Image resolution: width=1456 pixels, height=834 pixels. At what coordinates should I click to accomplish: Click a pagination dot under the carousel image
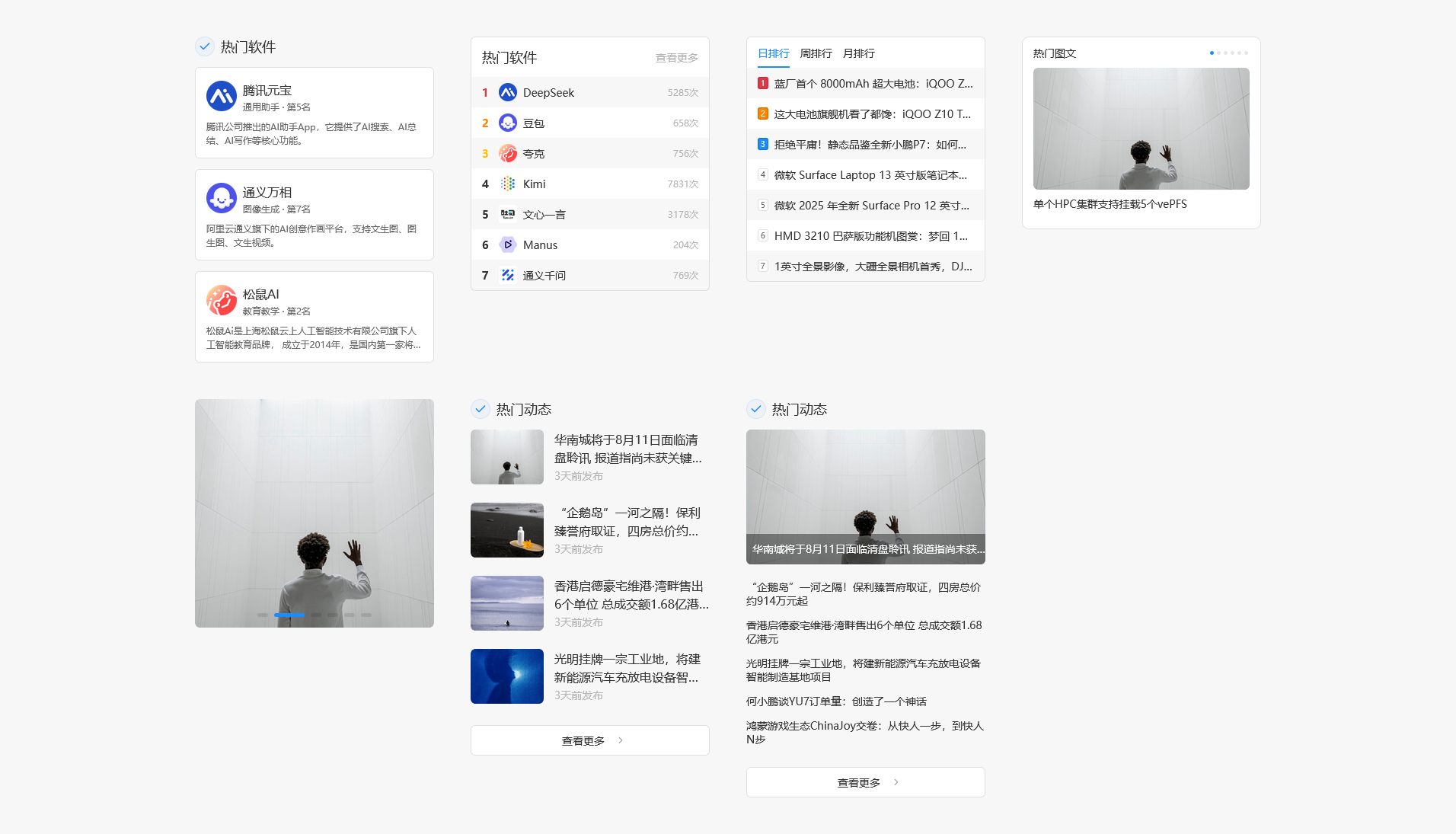(289, 615)
